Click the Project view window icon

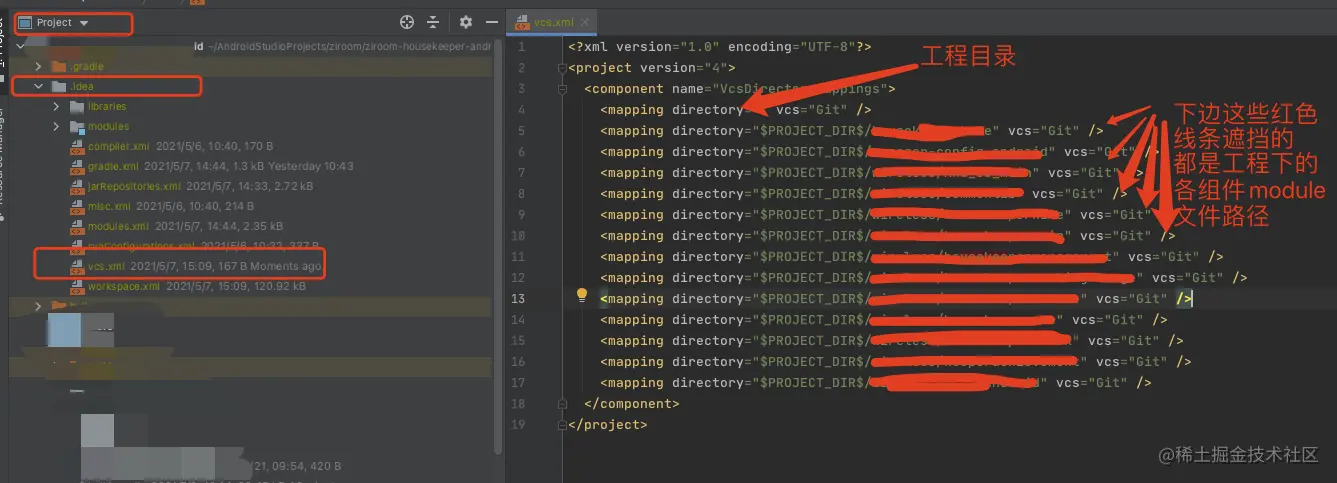tap(25, 22)
